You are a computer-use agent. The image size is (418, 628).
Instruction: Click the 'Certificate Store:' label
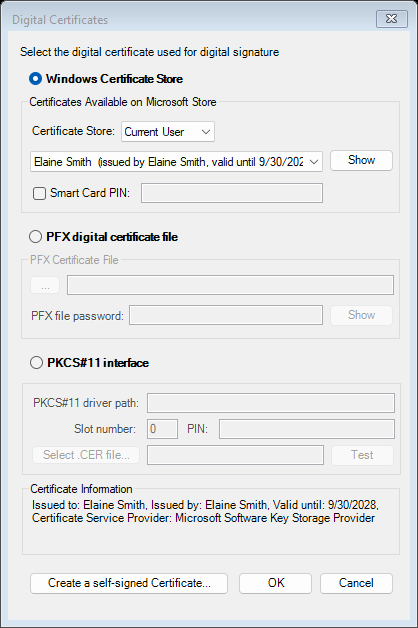click(x=73, y=131)
